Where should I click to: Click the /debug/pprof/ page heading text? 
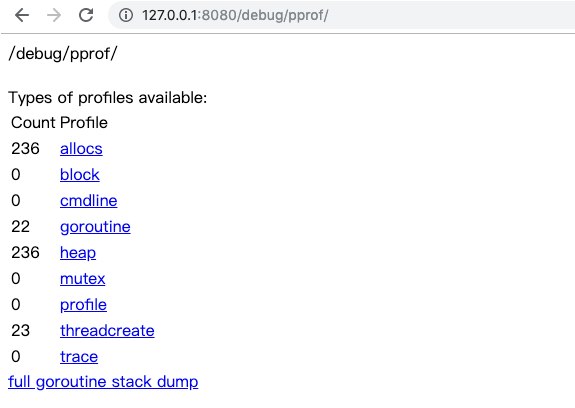click(x=63, y=54)
